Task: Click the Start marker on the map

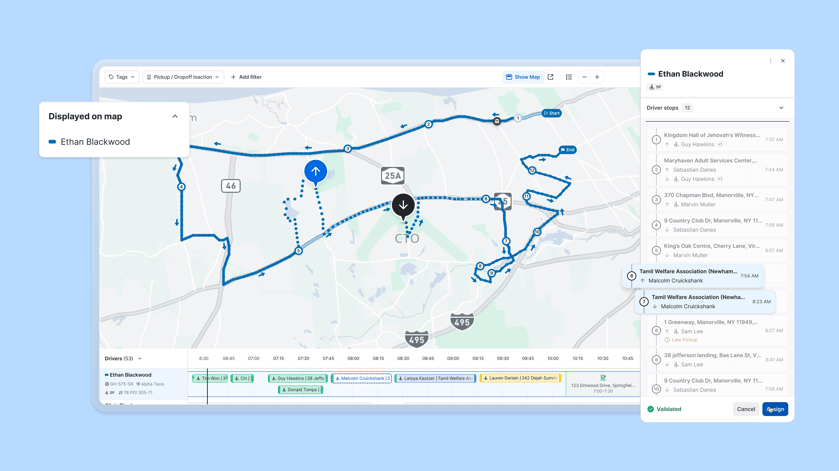Action: 551,113
